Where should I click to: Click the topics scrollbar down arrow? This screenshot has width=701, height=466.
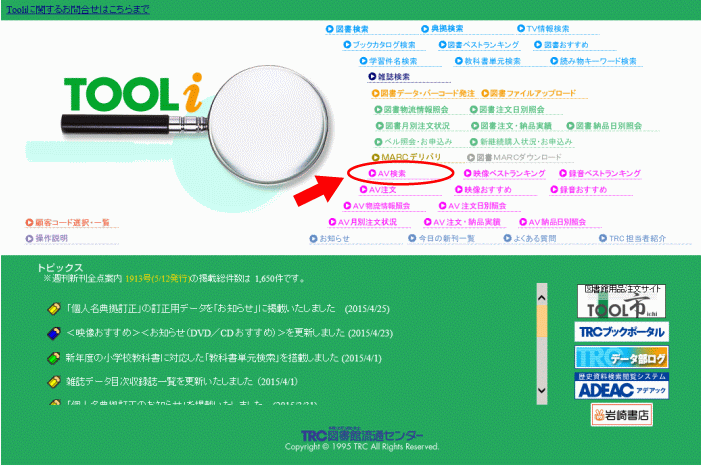tap(541, 390)
